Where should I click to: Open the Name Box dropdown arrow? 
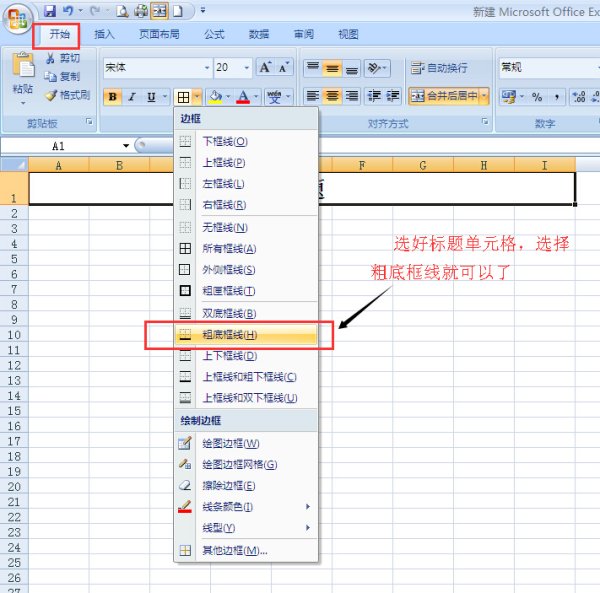pos(126,146)
